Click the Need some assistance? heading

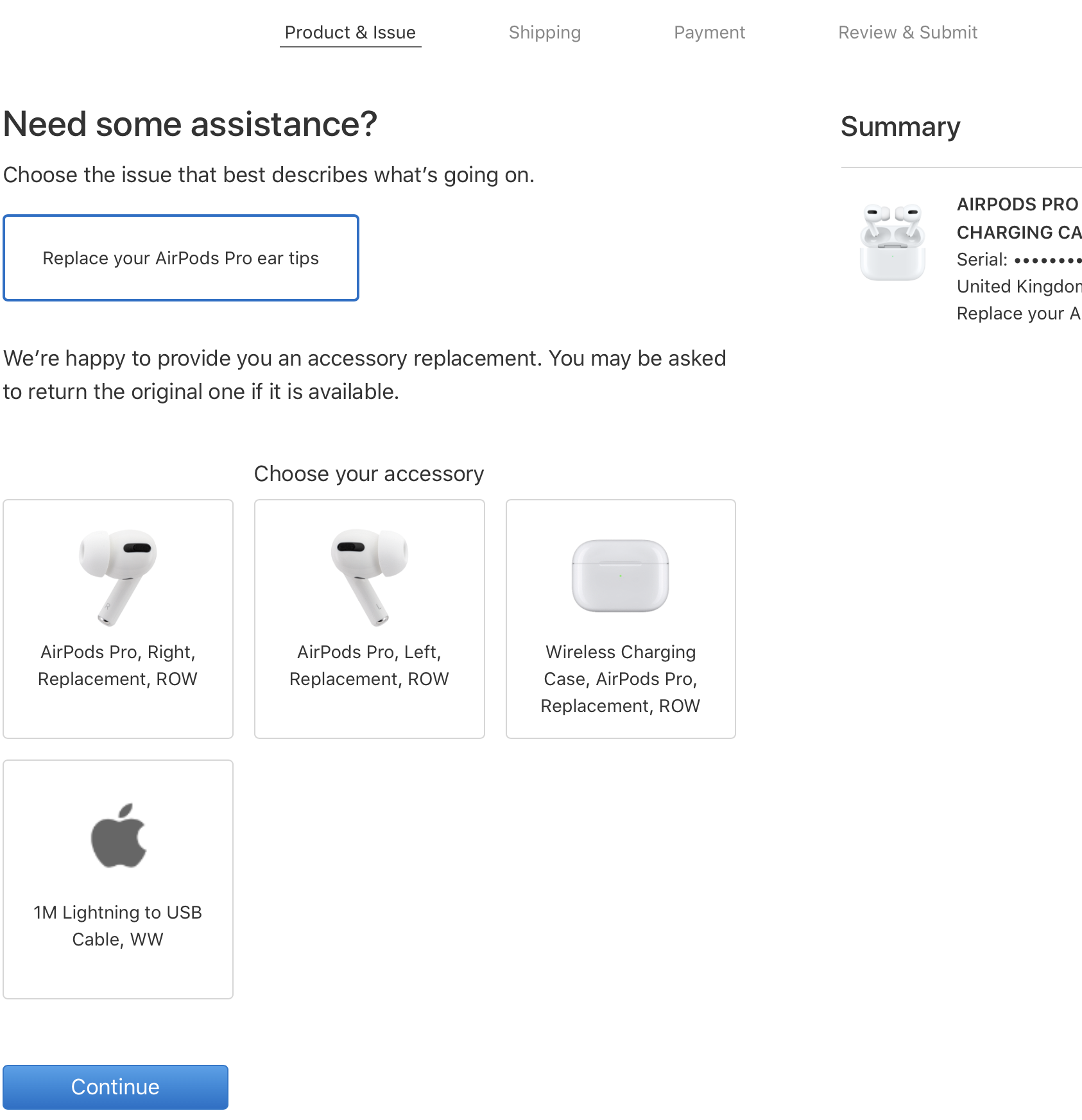coord(191,124)
